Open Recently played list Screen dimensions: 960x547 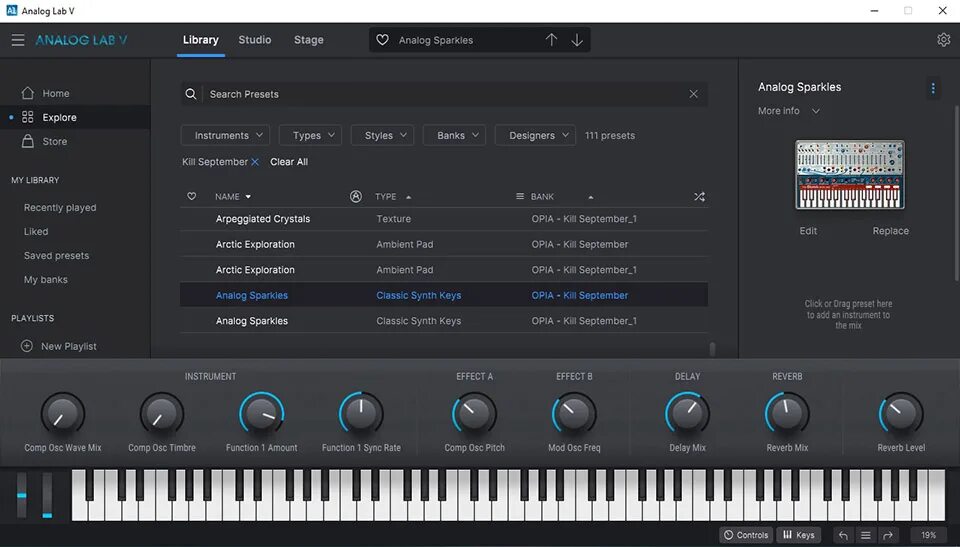tap(60, 208)
